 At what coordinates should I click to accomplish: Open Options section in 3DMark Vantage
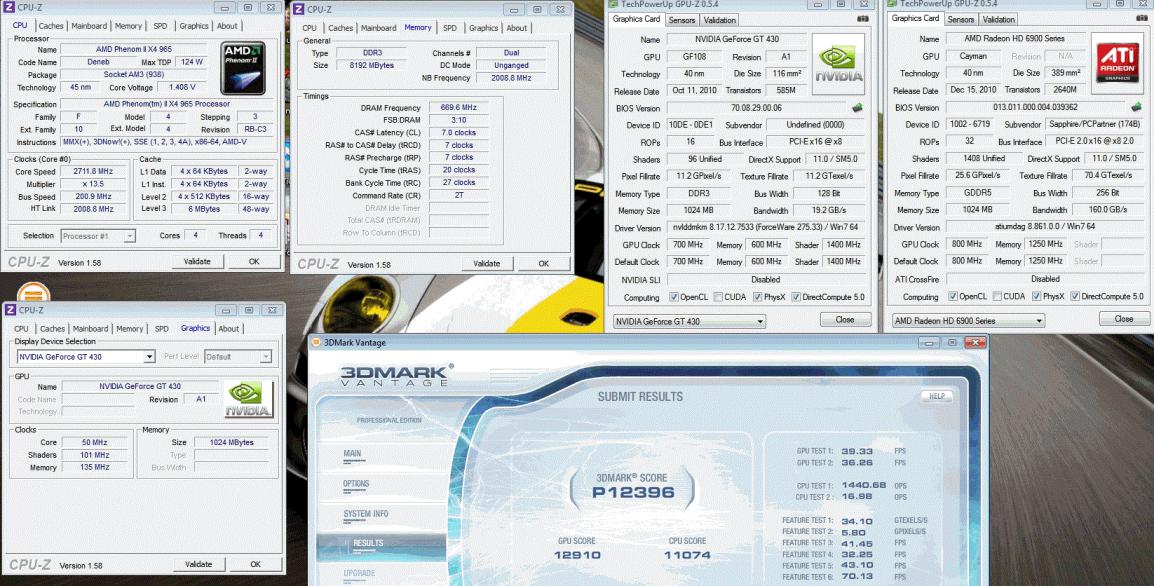(x=356, y=484)
